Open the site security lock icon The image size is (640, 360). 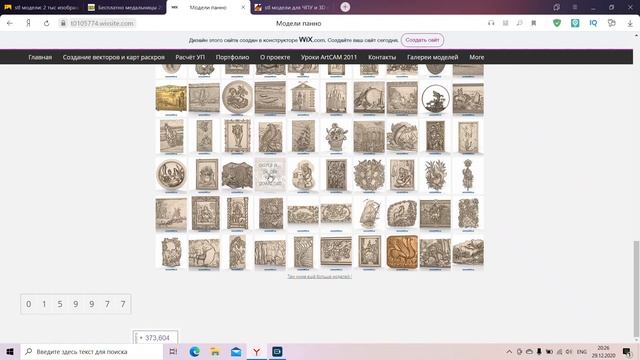point(63,23)
